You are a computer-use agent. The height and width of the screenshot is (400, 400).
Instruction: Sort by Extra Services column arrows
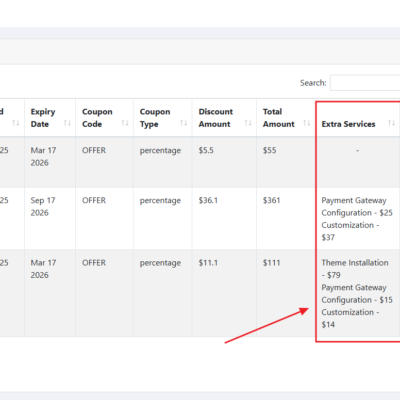point(391,123)
